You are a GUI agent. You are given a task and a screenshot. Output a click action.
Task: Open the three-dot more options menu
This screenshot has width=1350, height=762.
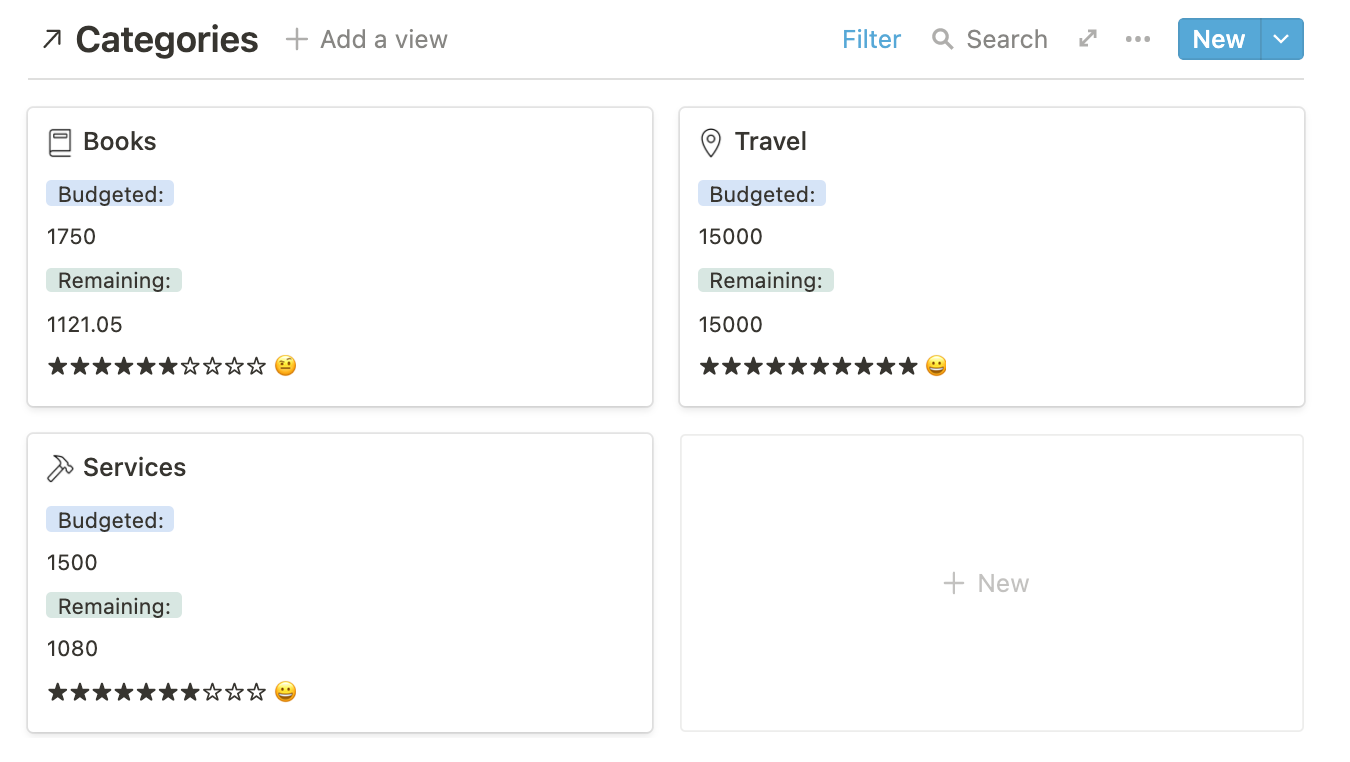[x=1138, y=39]
